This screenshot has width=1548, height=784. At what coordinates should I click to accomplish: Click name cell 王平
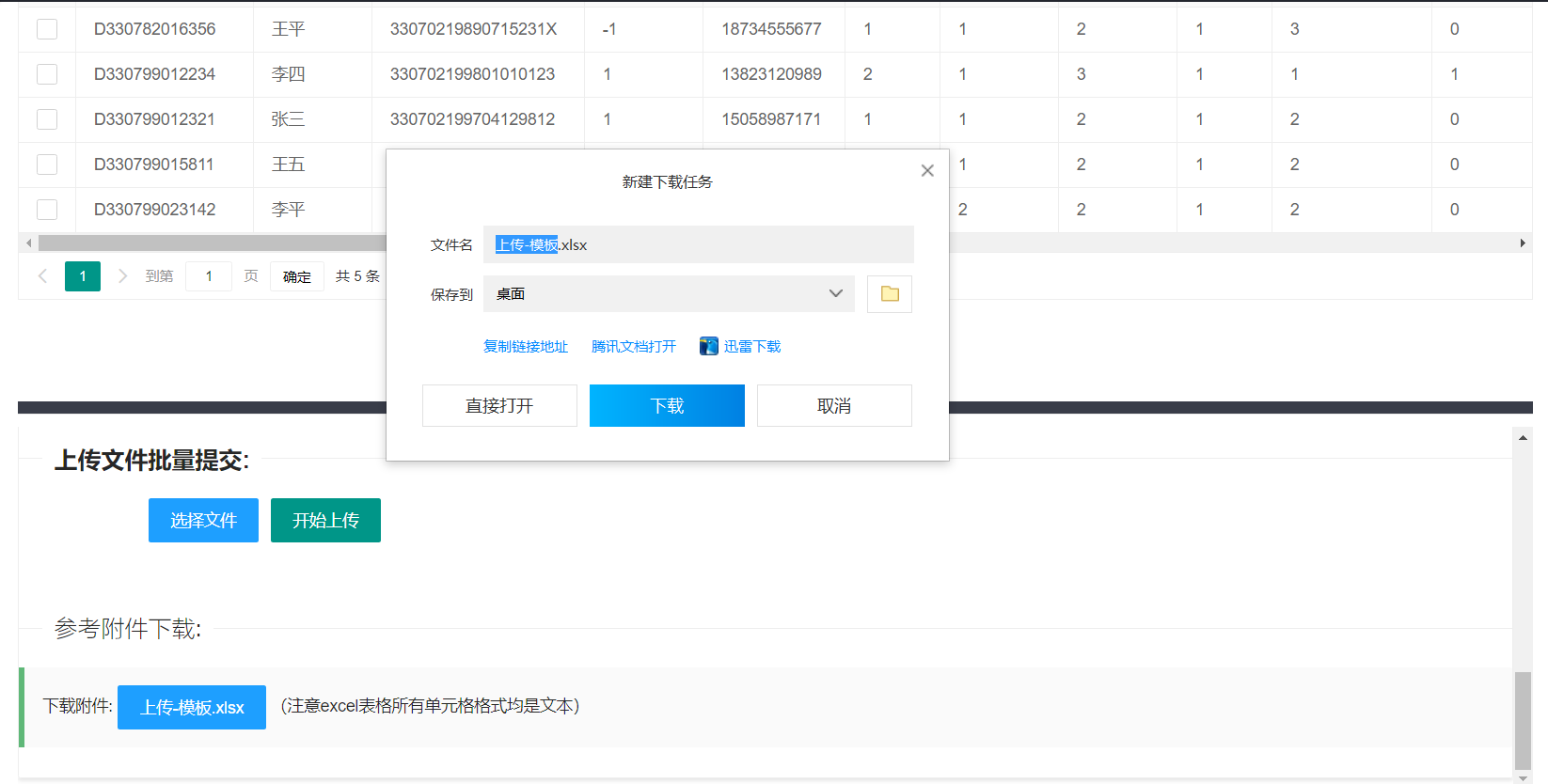[x=288, y=29]
